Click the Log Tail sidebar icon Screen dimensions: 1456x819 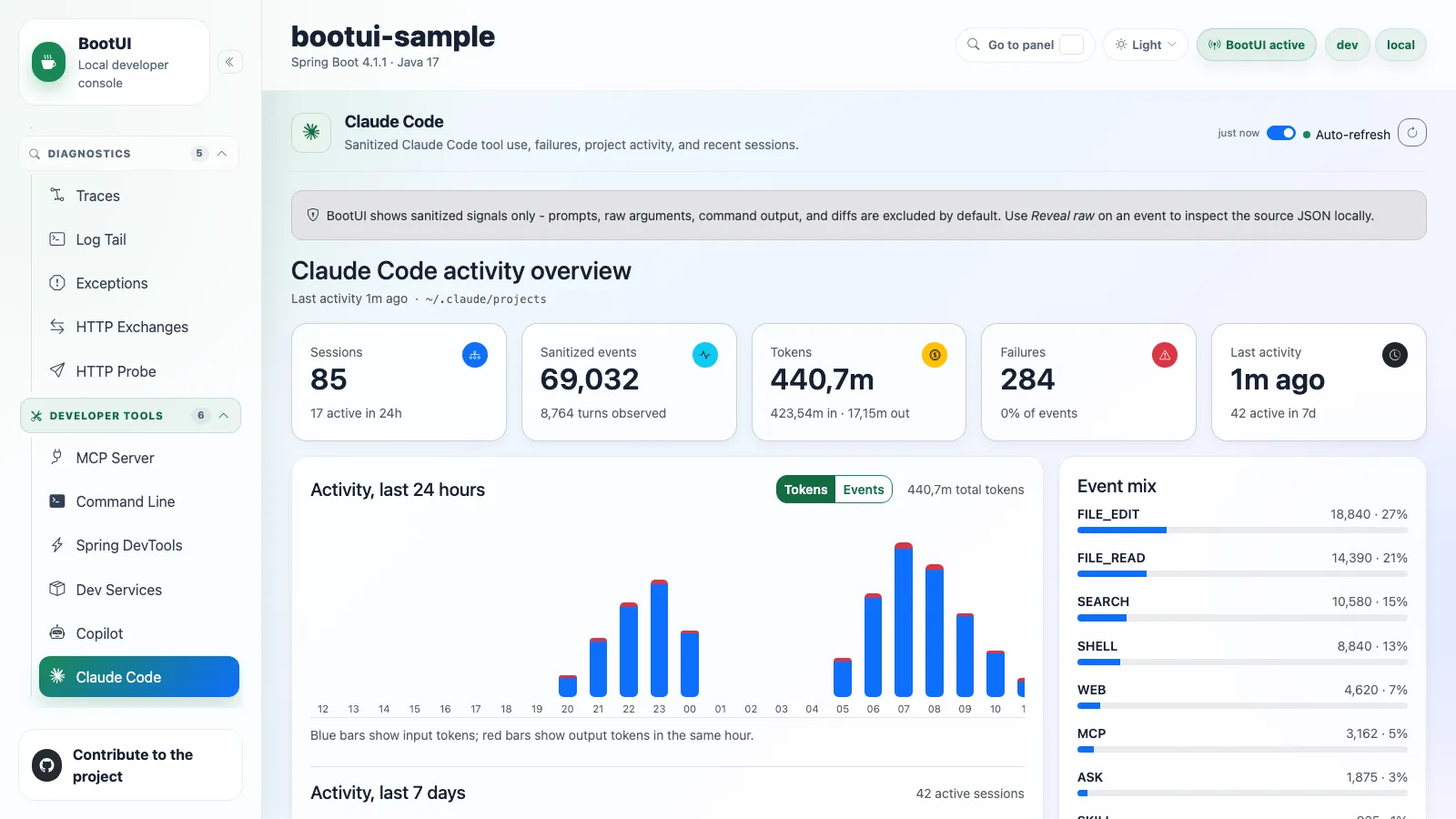(57, 239)
